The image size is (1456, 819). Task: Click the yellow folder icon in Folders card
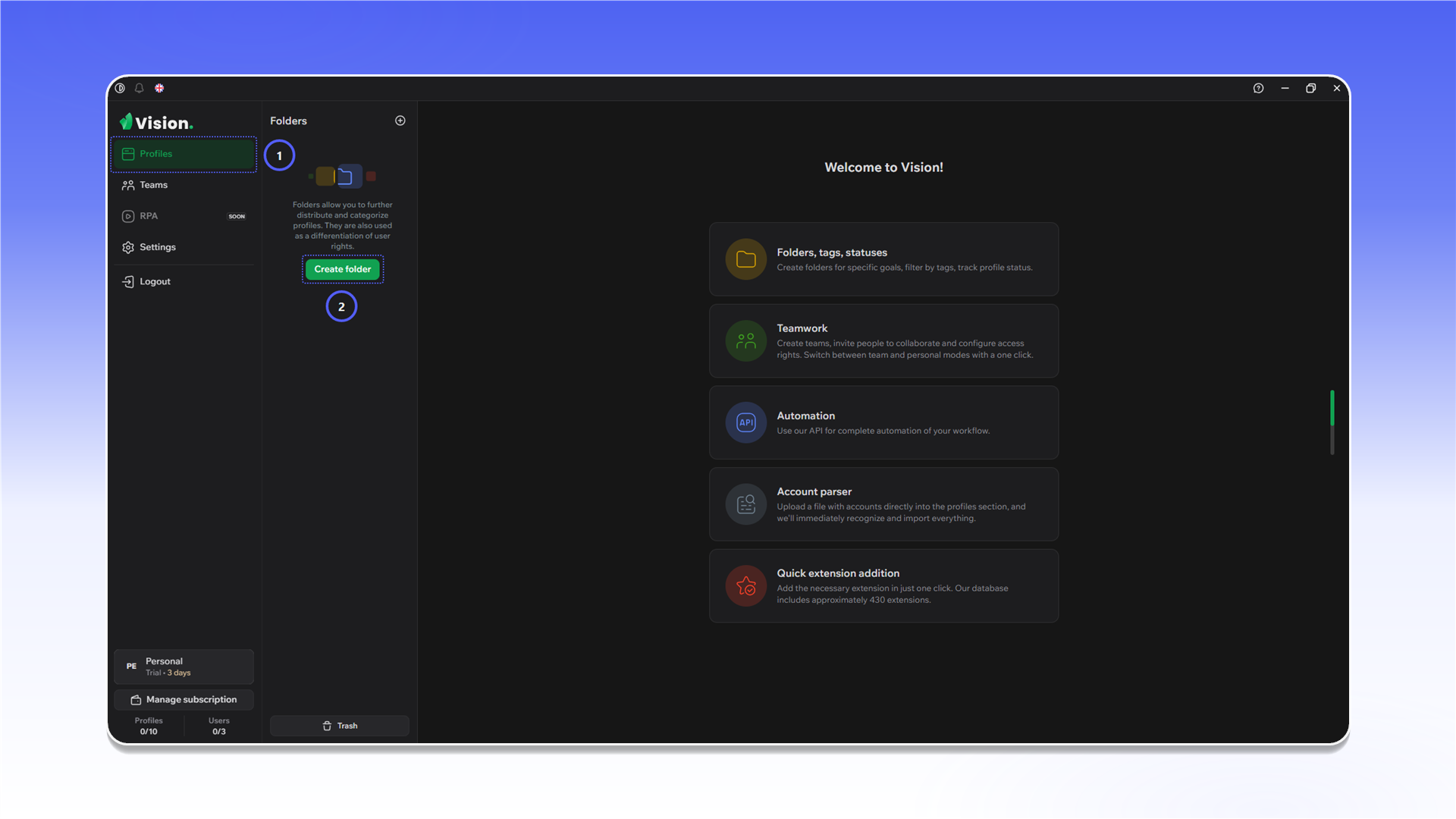coord(746,259)
